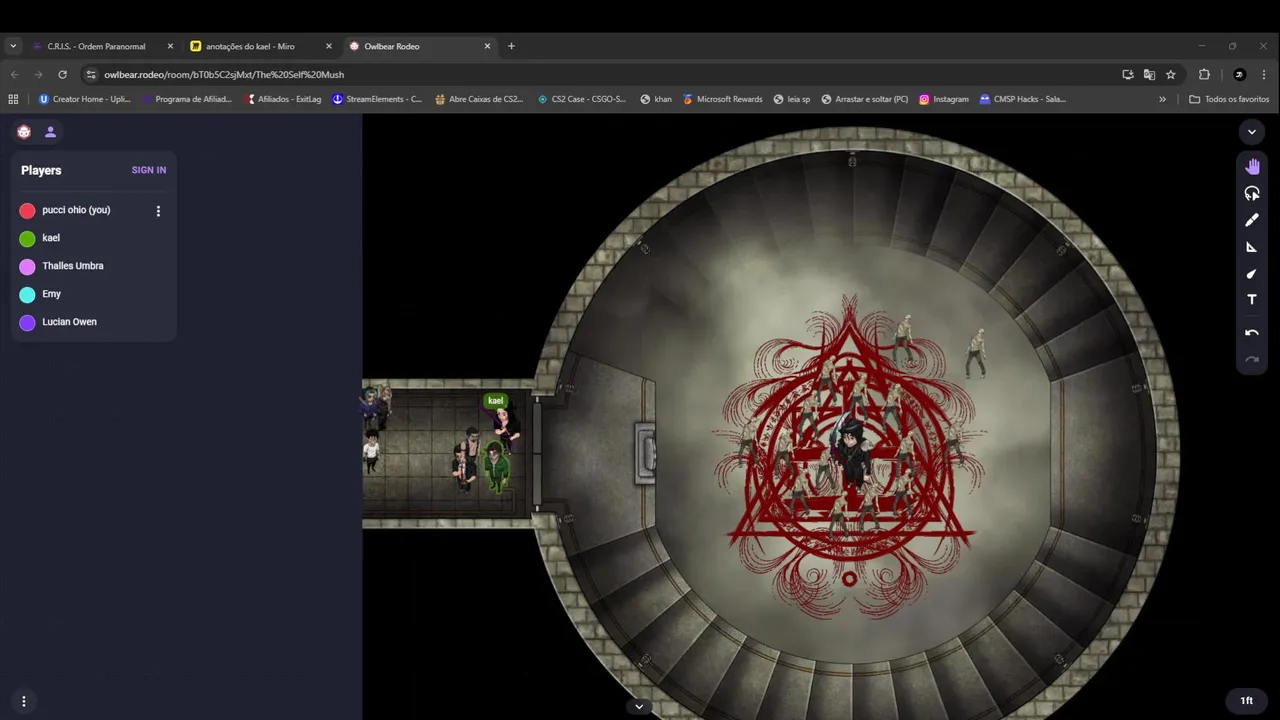This screenshot has height=720, width=1280.
Task: Select the Measure ruler tool
Action: pos(1252,247)
